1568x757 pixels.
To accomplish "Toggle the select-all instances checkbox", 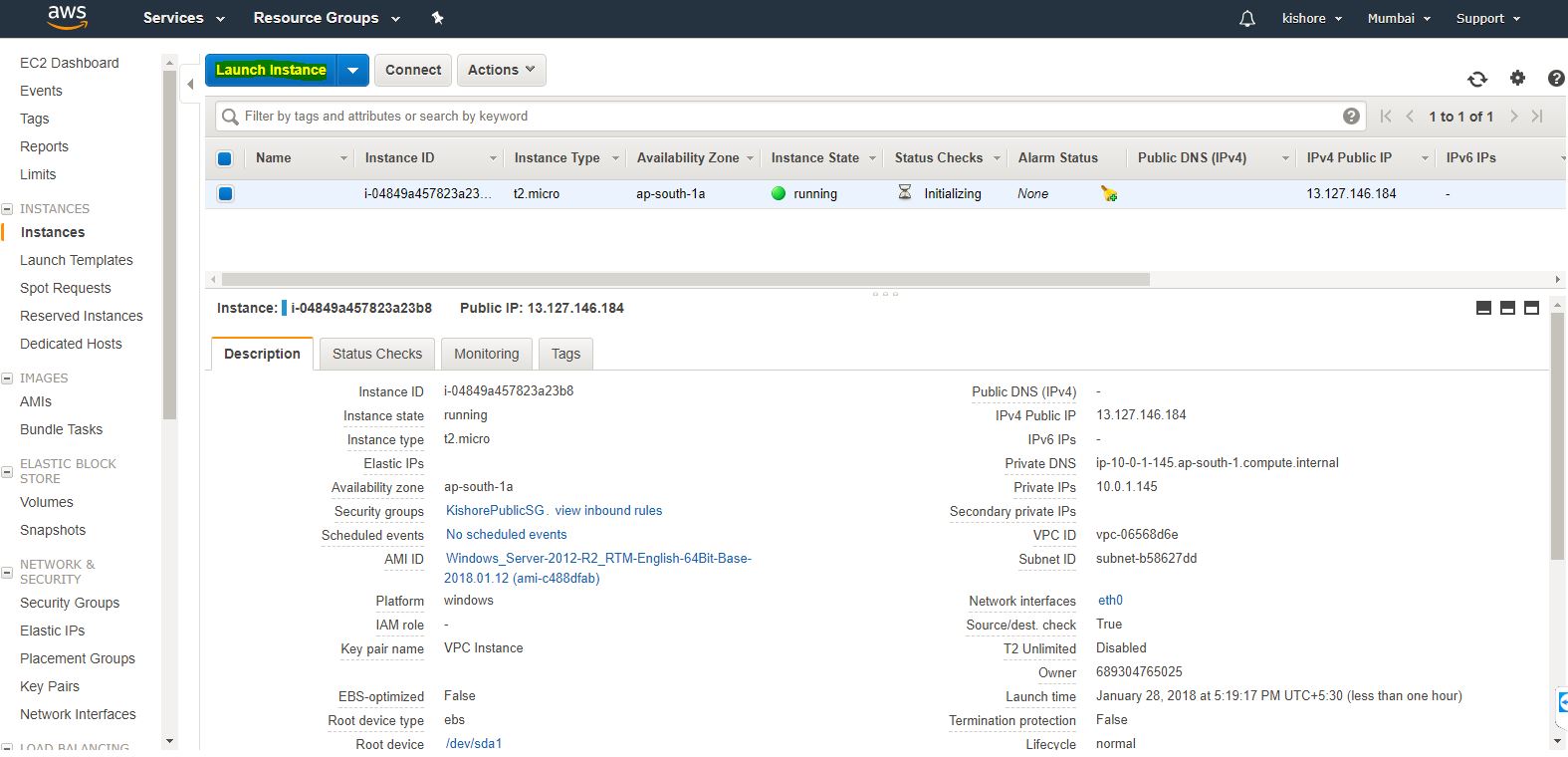I will [225, 158].
